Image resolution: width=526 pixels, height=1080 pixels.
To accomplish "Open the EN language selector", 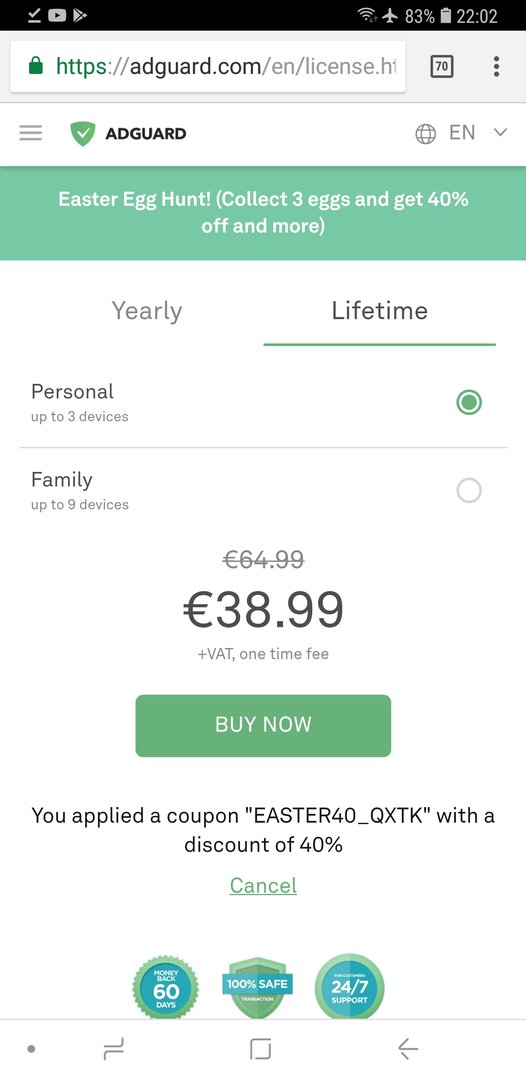I will coord(462,132).
